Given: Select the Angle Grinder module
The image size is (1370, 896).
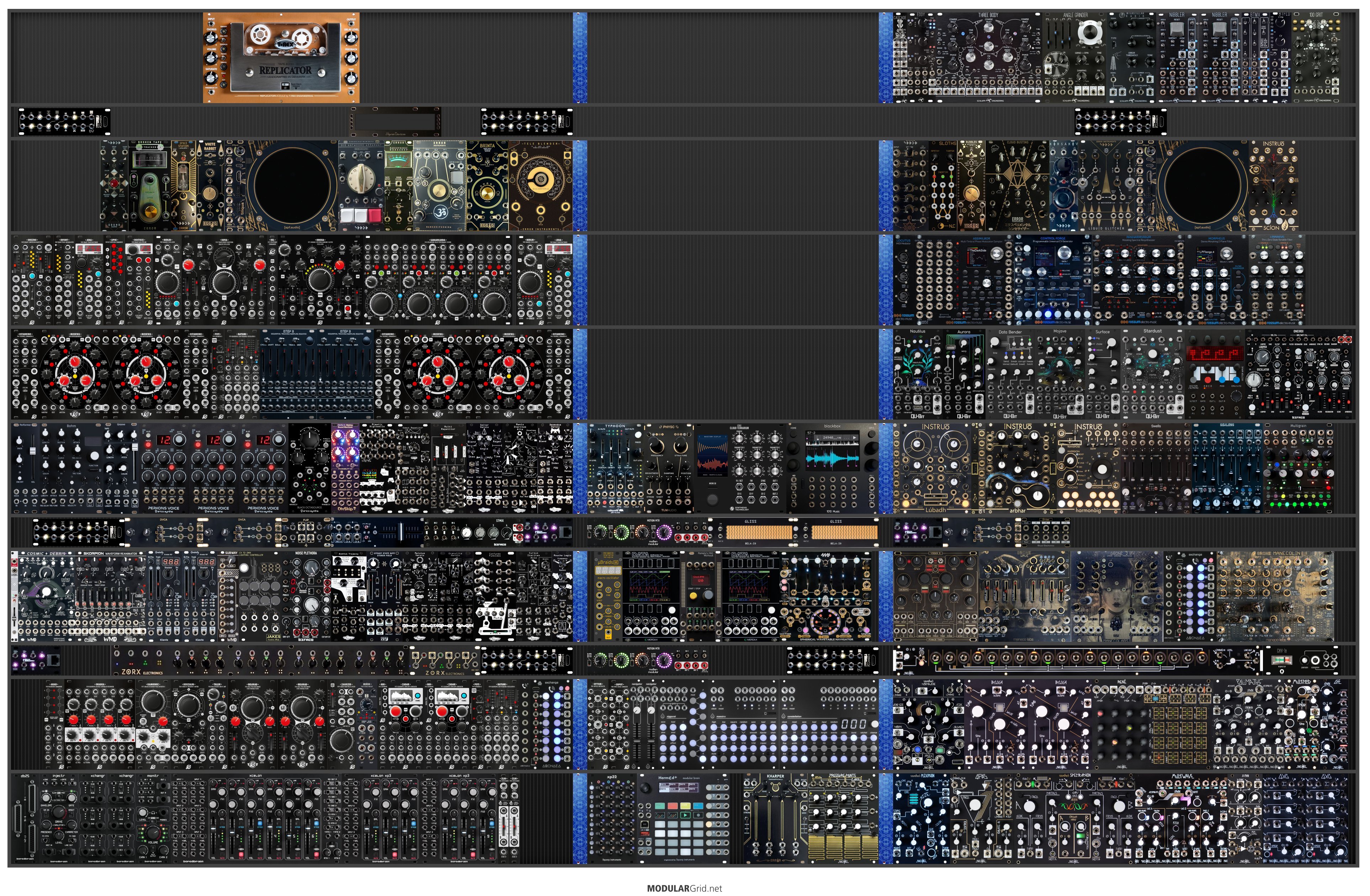Looking at the screenshot, I should click(x=1075, y=58).
